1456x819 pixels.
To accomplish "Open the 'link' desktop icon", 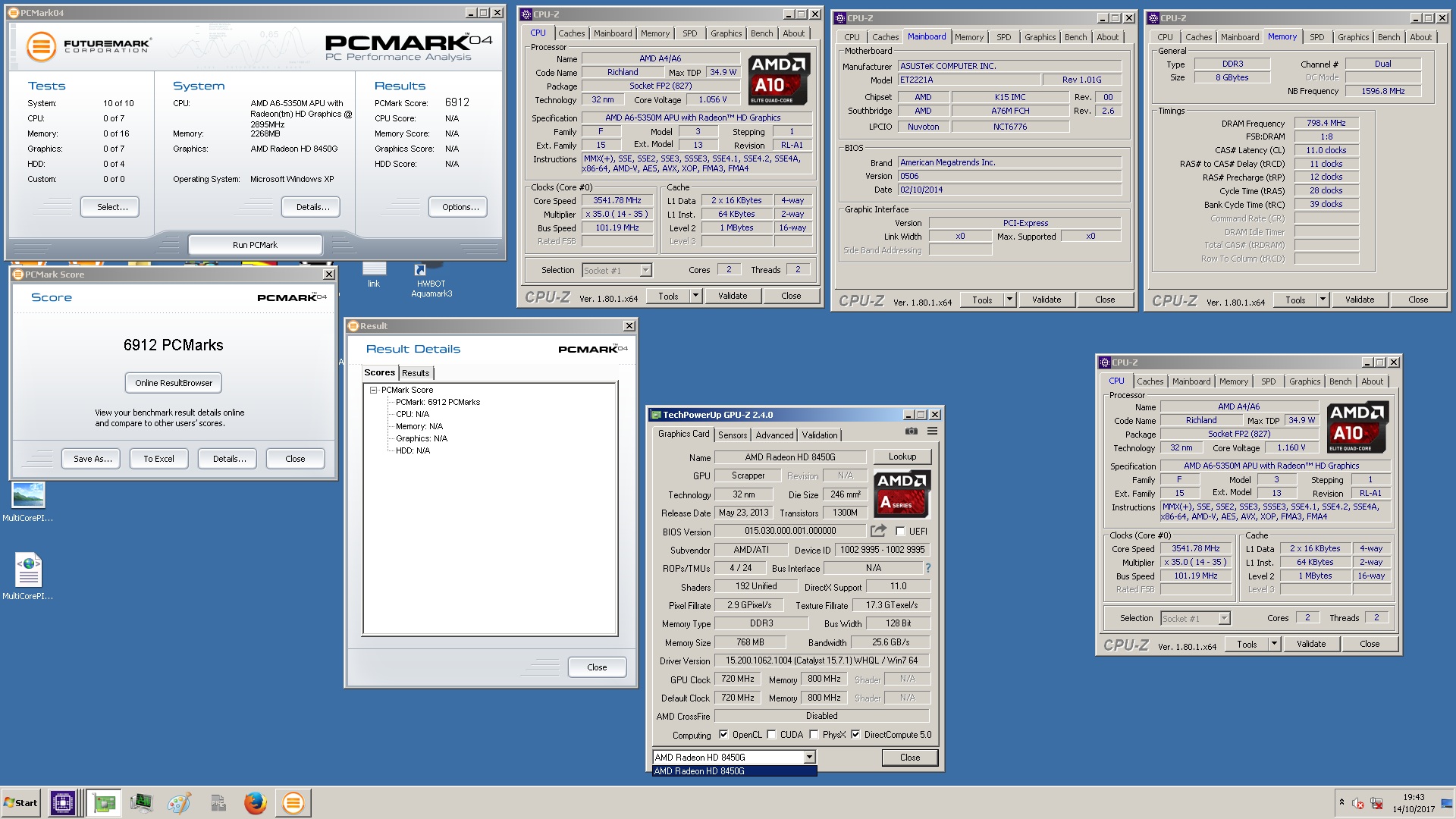I will coord(374,275).
